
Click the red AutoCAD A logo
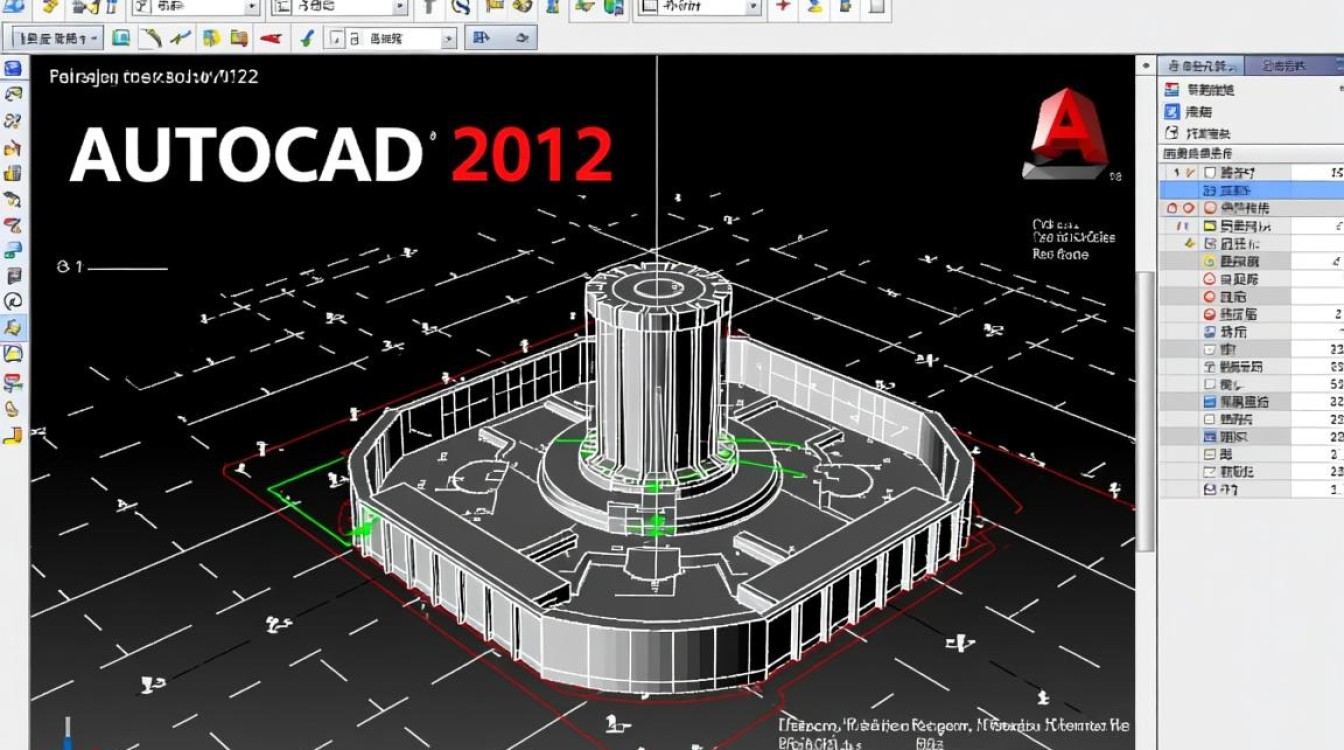coord(1065,134)
